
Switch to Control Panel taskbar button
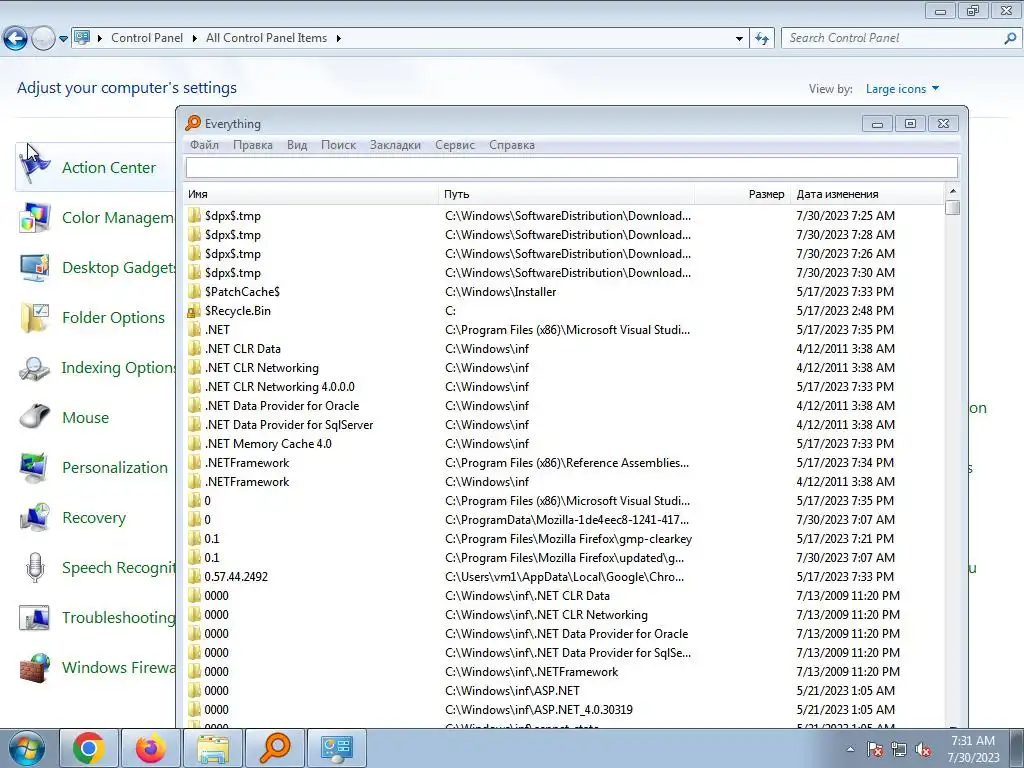pos(337,748)
